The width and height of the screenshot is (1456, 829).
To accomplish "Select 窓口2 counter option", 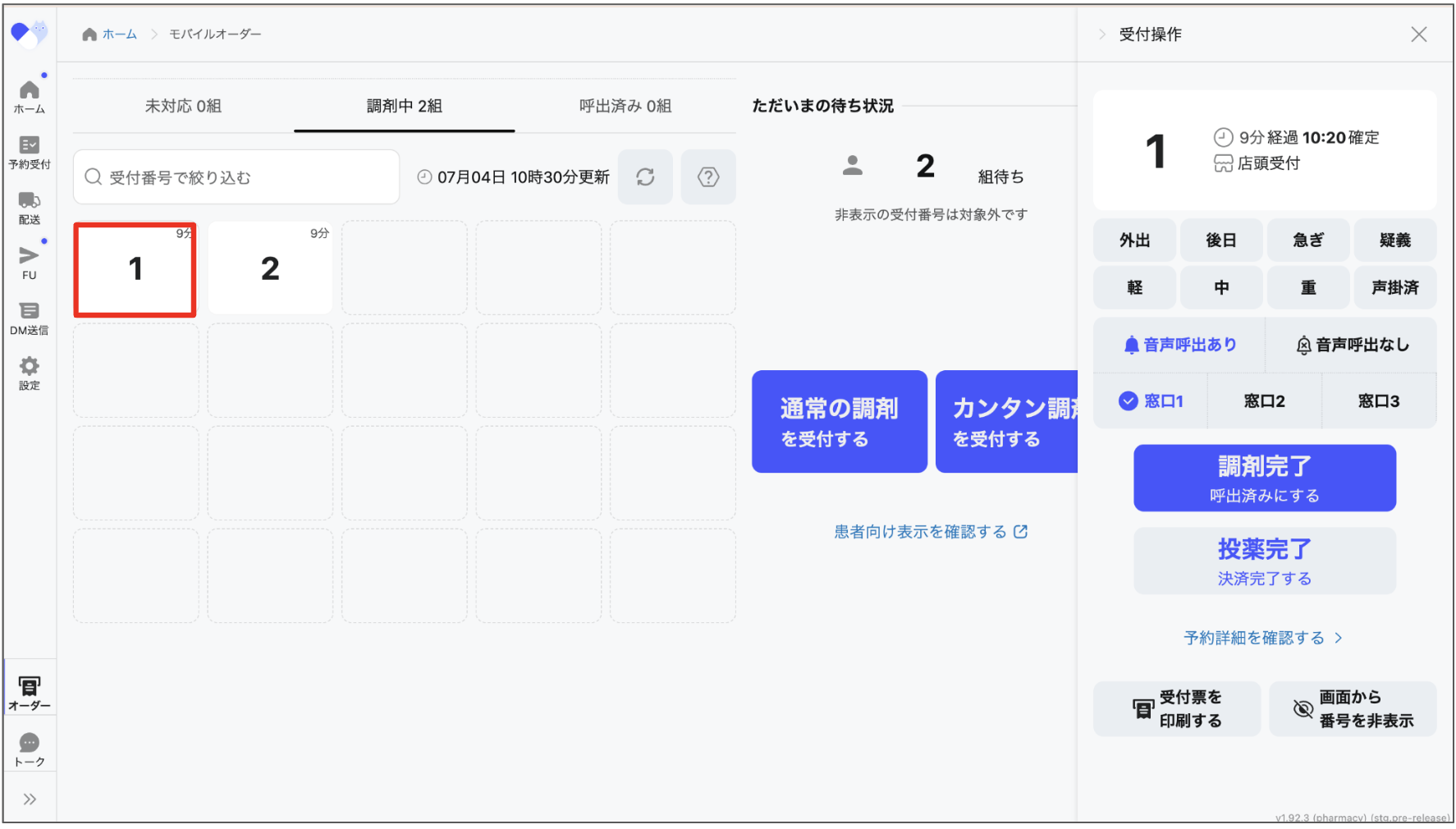I will pos(1264,401).
